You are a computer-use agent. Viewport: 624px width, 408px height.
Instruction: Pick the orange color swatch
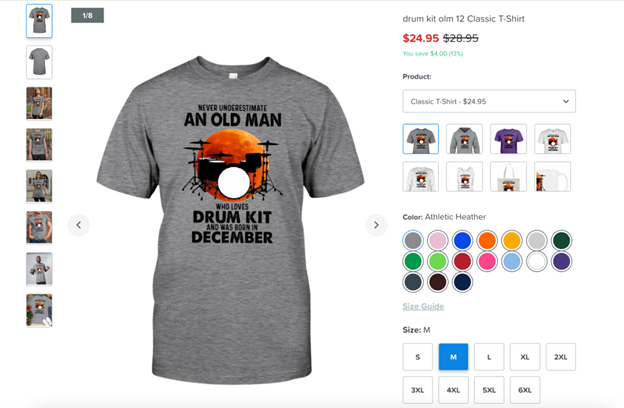pos(487,240)
